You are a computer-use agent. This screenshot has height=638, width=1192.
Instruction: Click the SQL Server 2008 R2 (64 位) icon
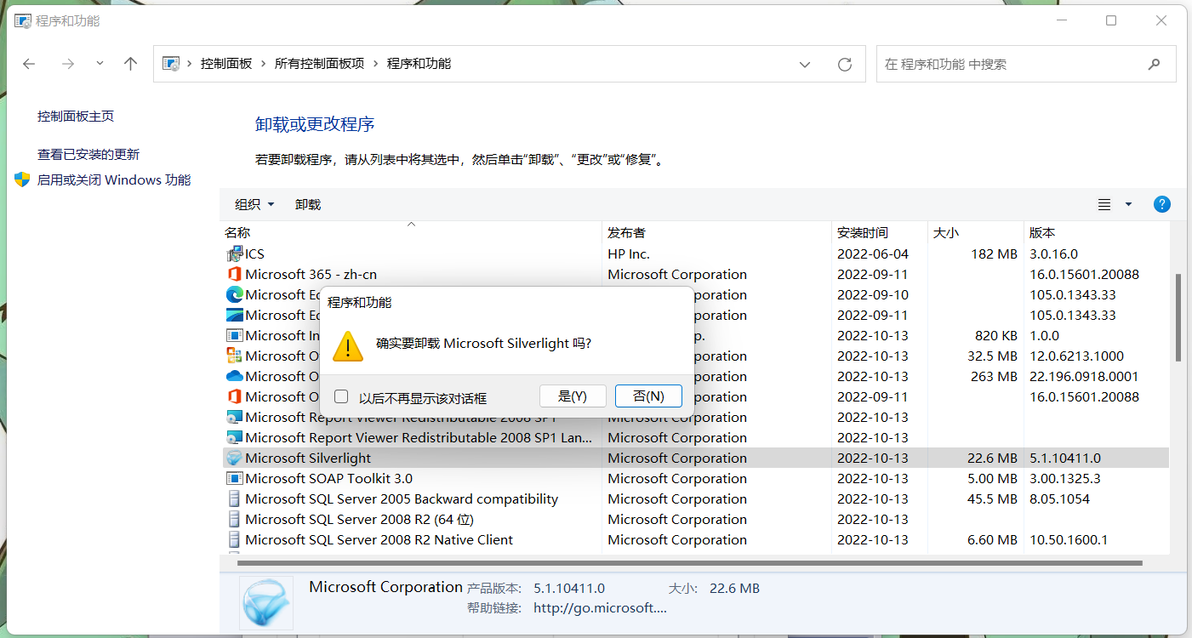tap(234, 519)
